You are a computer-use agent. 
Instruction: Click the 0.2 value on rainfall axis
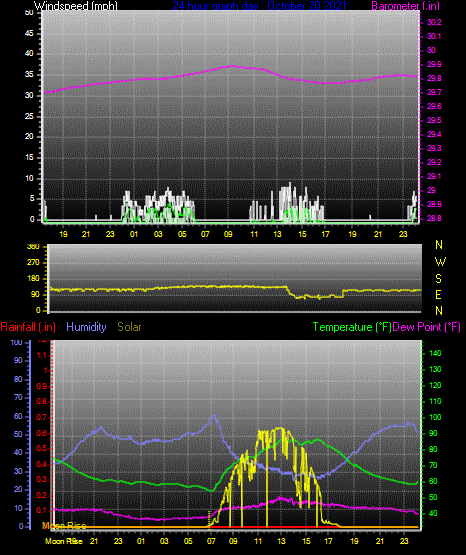tap(42, 495)
